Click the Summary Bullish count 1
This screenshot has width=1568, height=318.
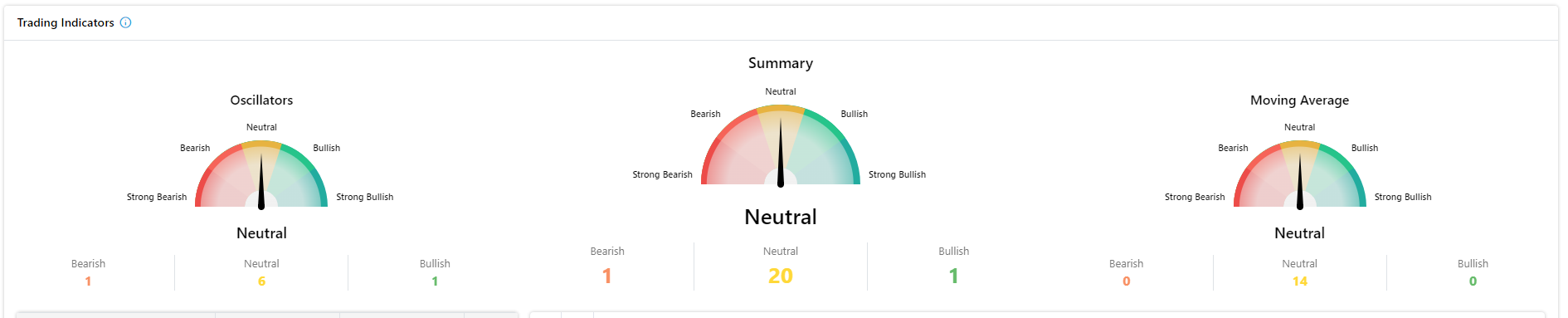pos(954,276)
